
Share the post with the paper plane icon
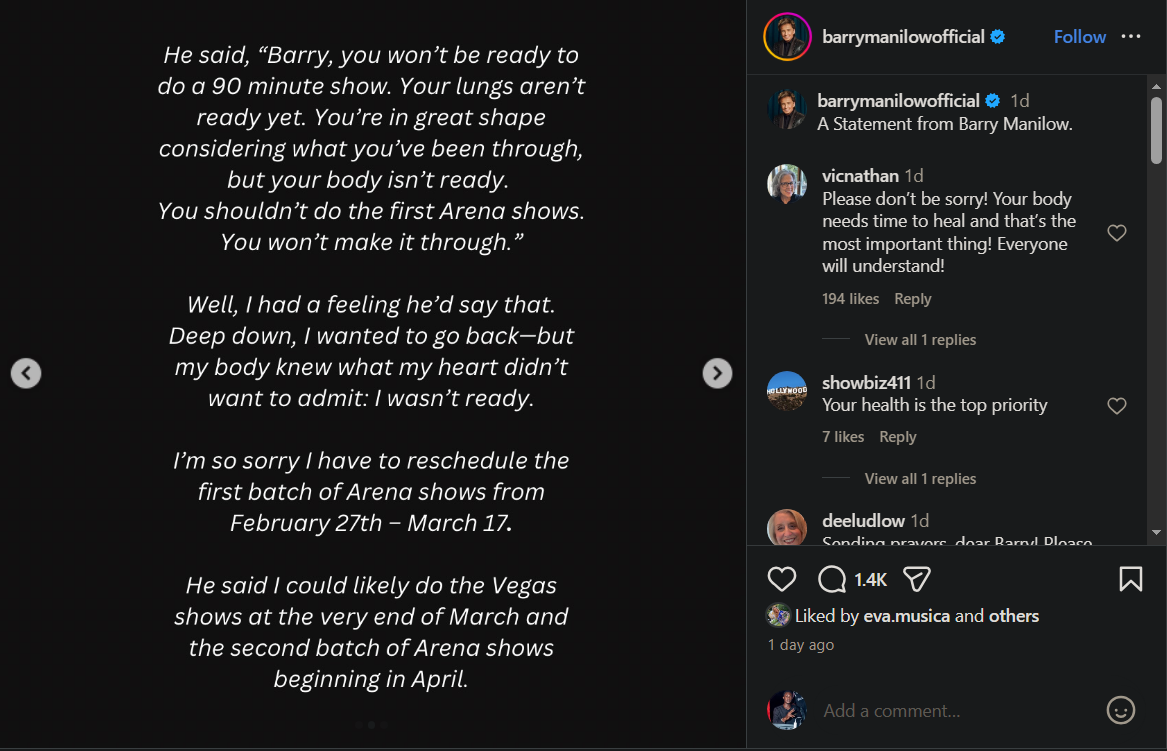pos(917,579)
